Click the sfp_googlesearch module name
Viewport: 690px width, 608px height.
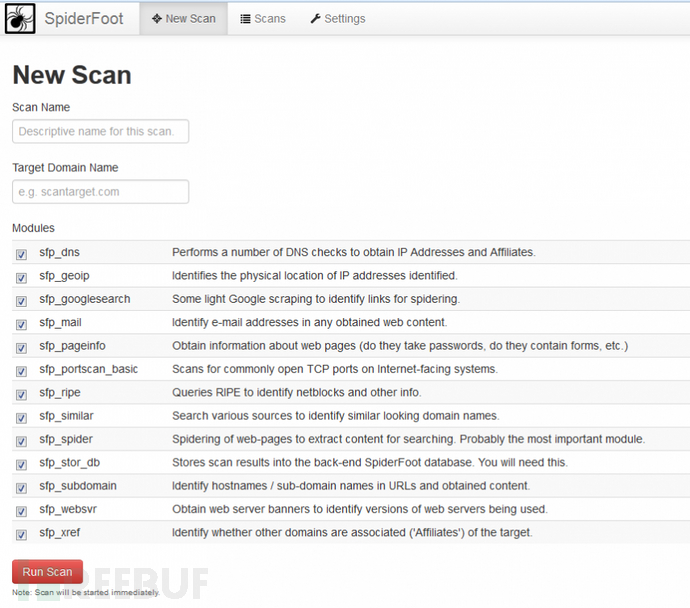pyautogui.click(x=85, y=299)
